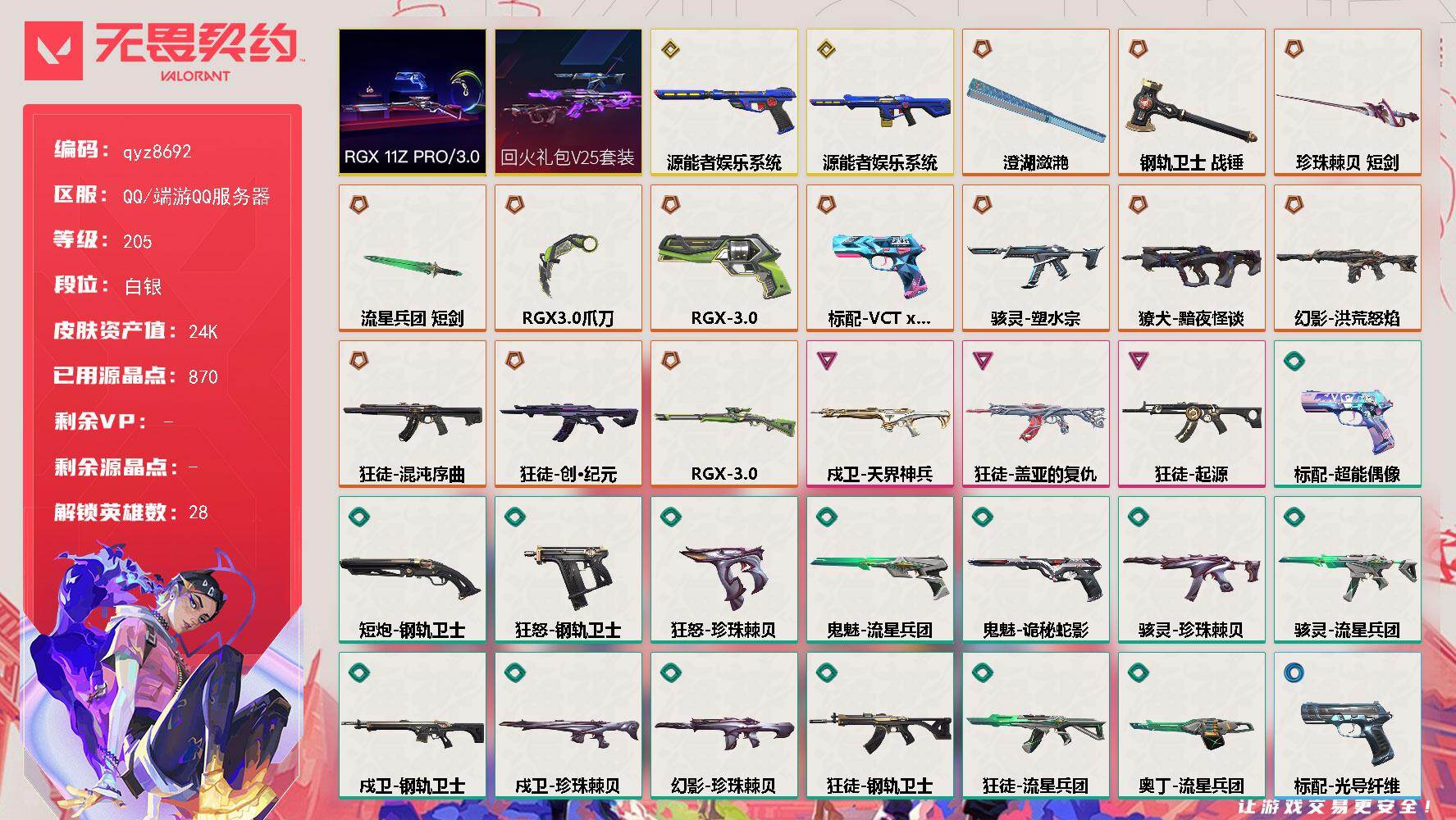Click the green tier icon on 短炮-钢轨卫士

[x=358, y=516]
